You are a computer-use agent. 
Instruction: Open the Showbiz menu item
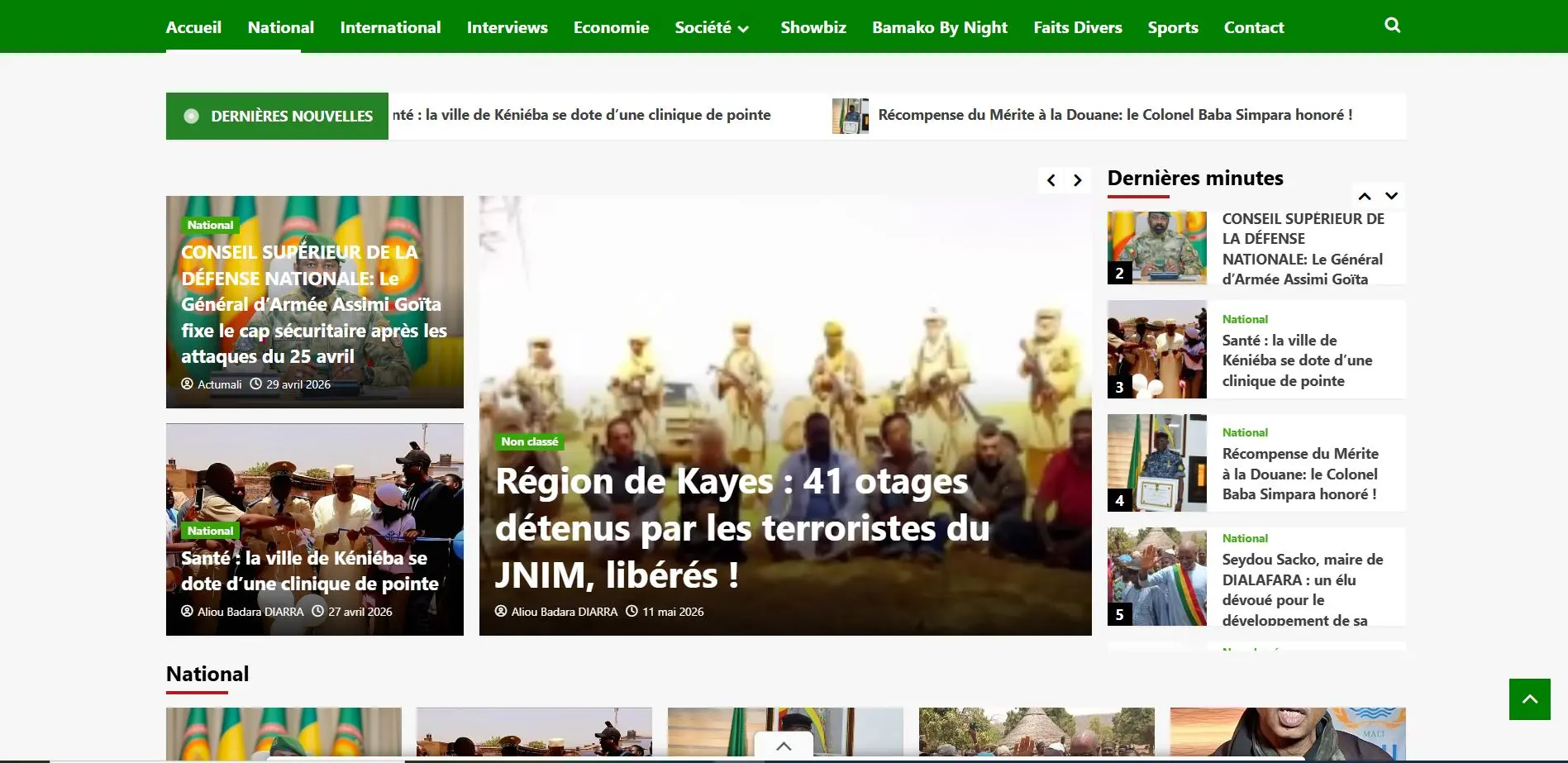tap(813, 27)
